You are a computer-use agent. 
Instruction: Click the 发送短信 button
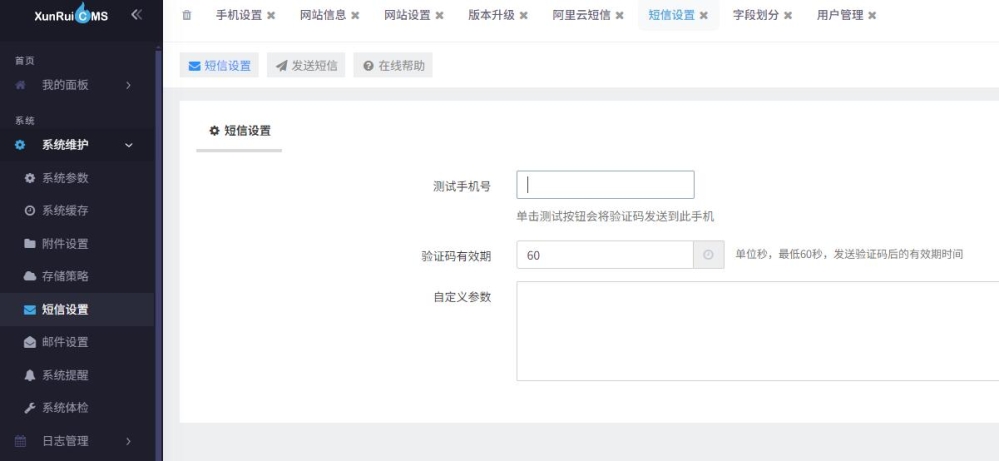306,66
